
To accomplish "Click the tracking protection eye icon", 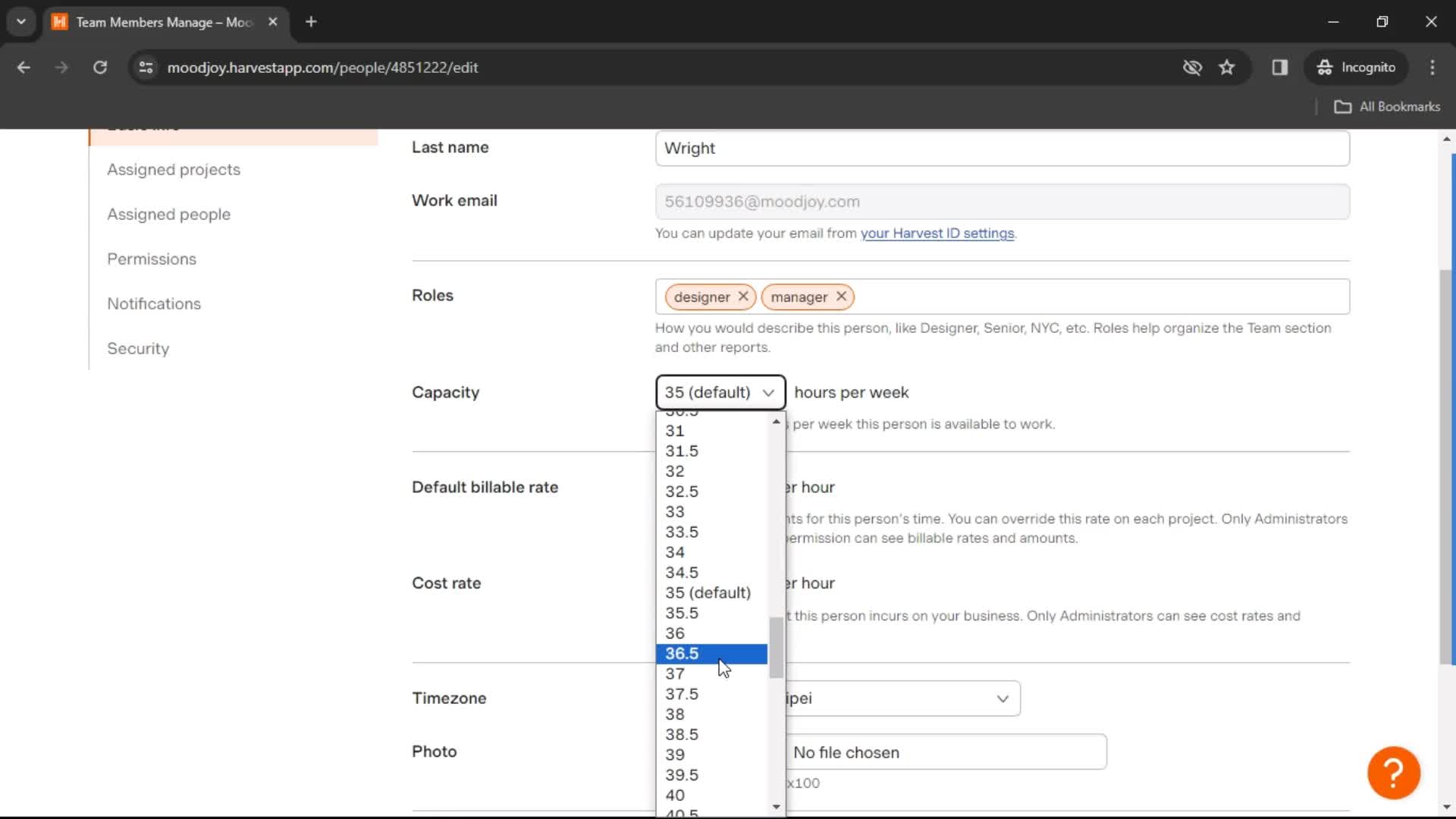I will tap(1192, 67).
